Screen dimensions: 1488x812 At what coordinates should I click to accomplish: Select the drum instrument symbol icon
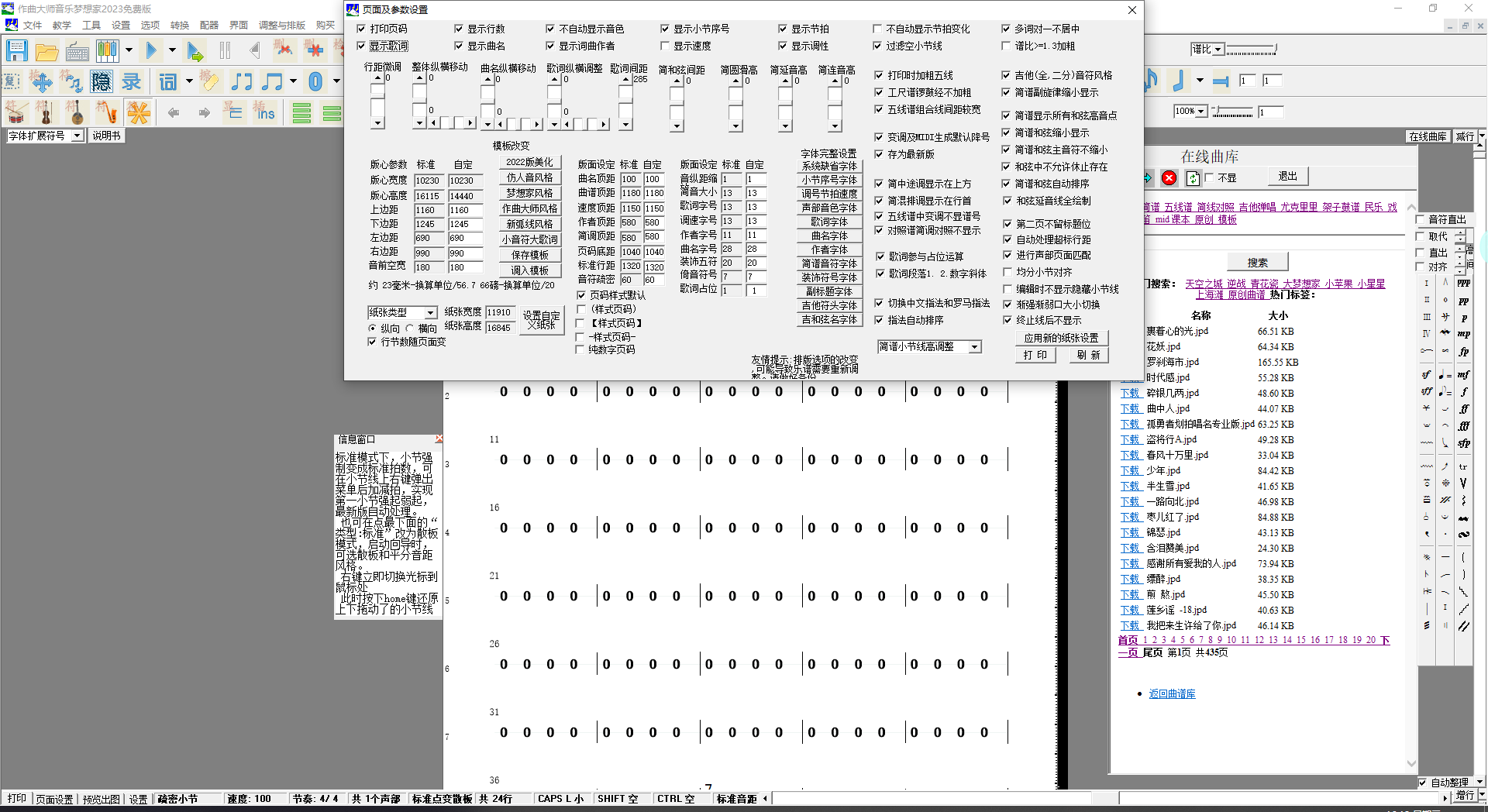[16, 112]
